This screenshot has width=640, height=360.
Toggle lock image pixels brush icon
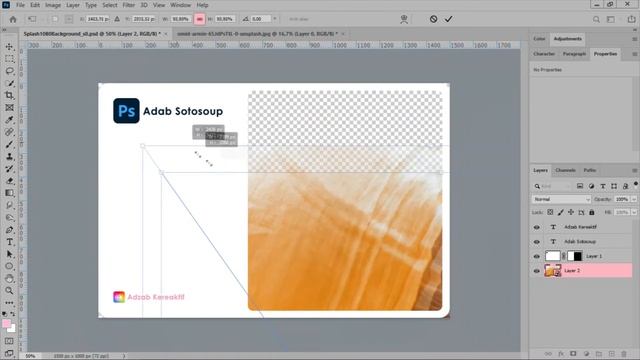pyautogui.click(x=560, y=212)
